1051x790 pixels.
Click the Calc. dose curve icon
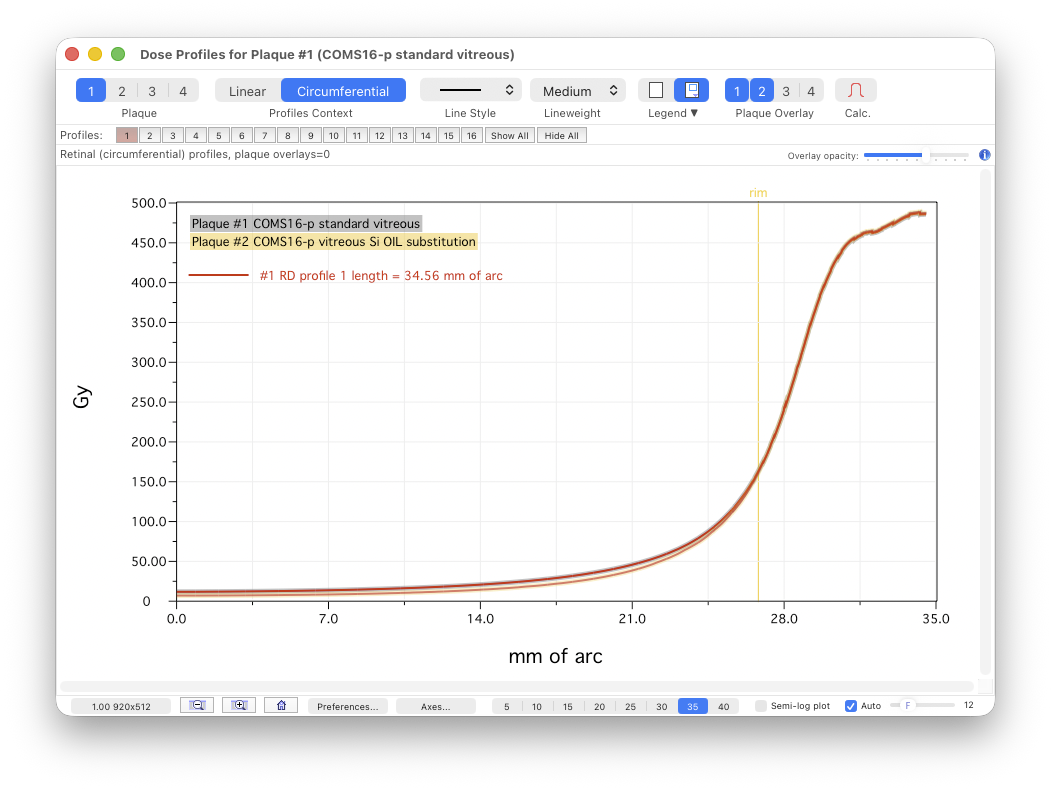click(855, 91)
